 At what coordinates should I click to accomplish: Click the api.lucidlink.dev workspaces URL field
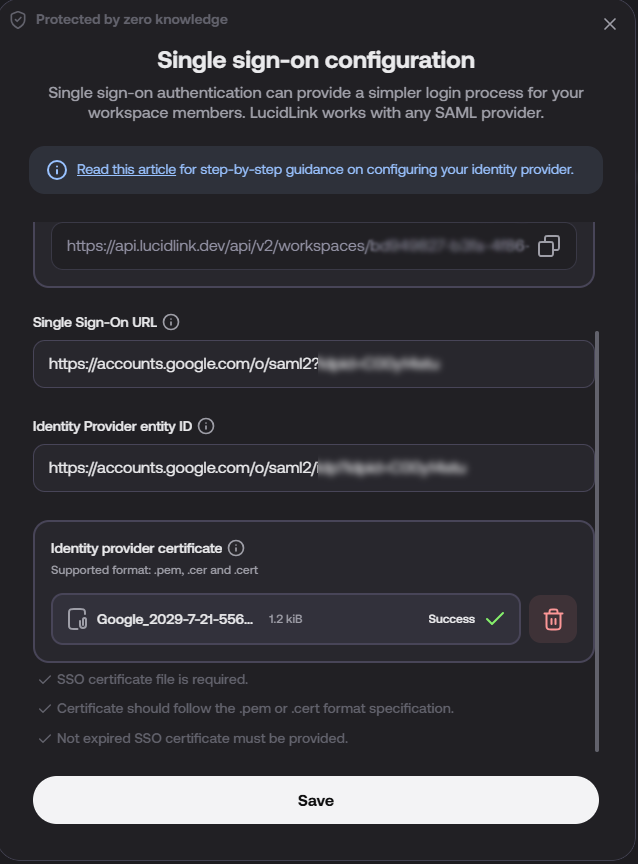coord(313,246)
